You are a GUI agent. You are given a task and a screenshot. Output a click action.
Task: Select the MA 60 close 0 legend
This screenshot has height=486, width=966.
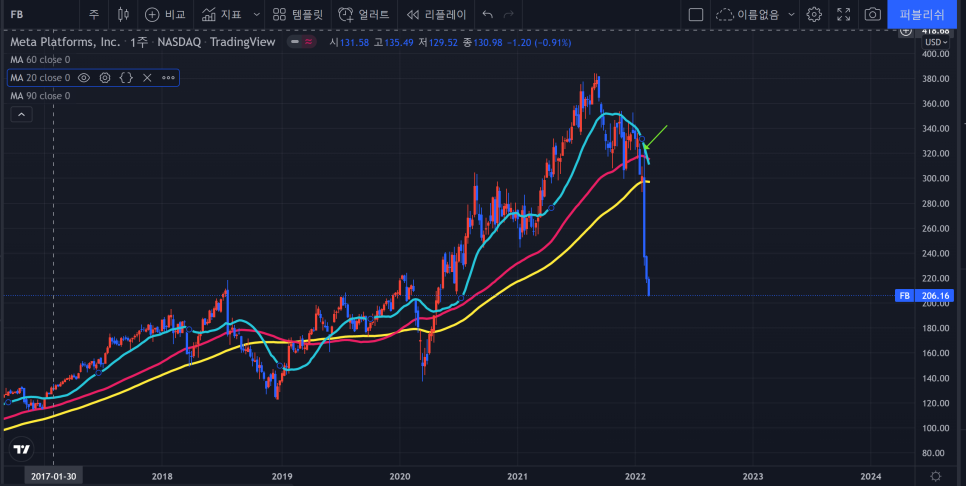[40, 60]
